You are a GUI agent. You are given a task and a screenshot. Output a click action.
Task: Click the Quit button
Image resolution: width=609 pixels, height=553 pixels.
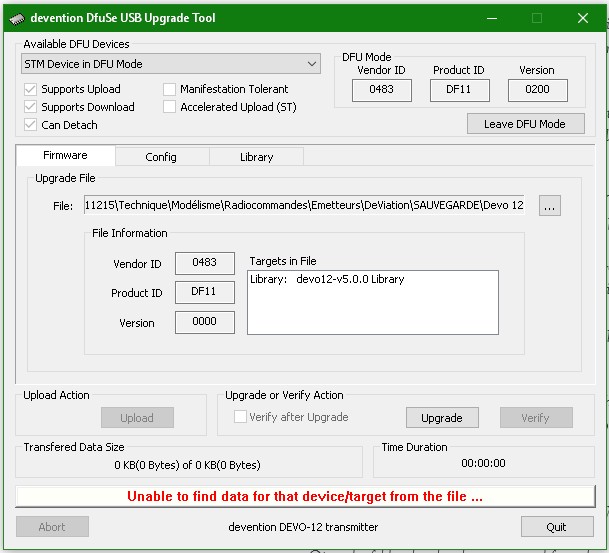pos(557,527)
